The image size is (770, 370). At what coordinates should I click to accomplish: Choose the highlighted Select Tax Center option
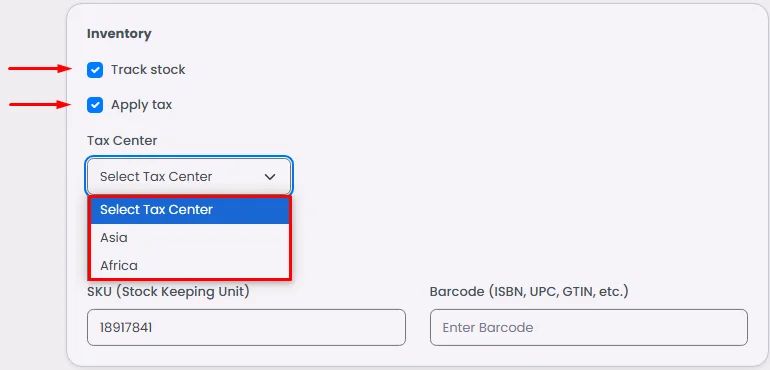(x=190, y=210)
